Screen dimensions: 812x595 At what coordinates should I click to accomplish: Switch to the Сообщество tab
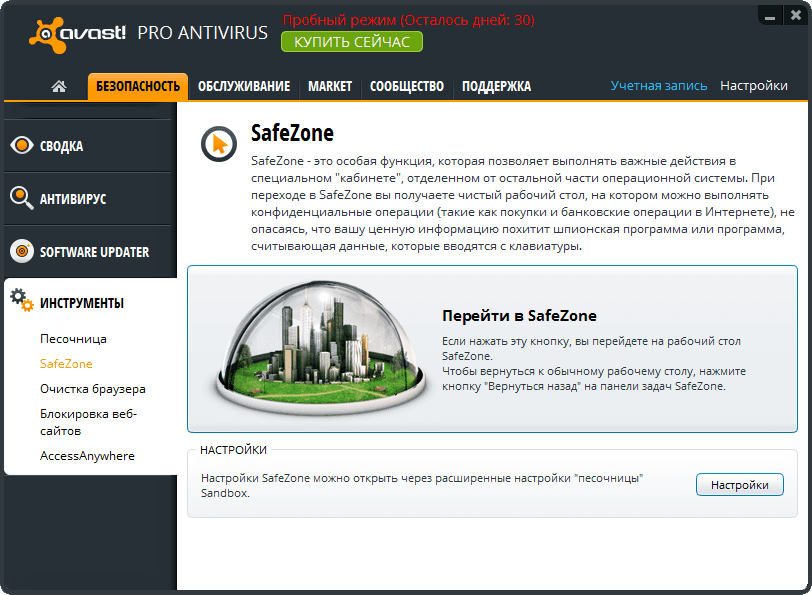pos(406,86)
